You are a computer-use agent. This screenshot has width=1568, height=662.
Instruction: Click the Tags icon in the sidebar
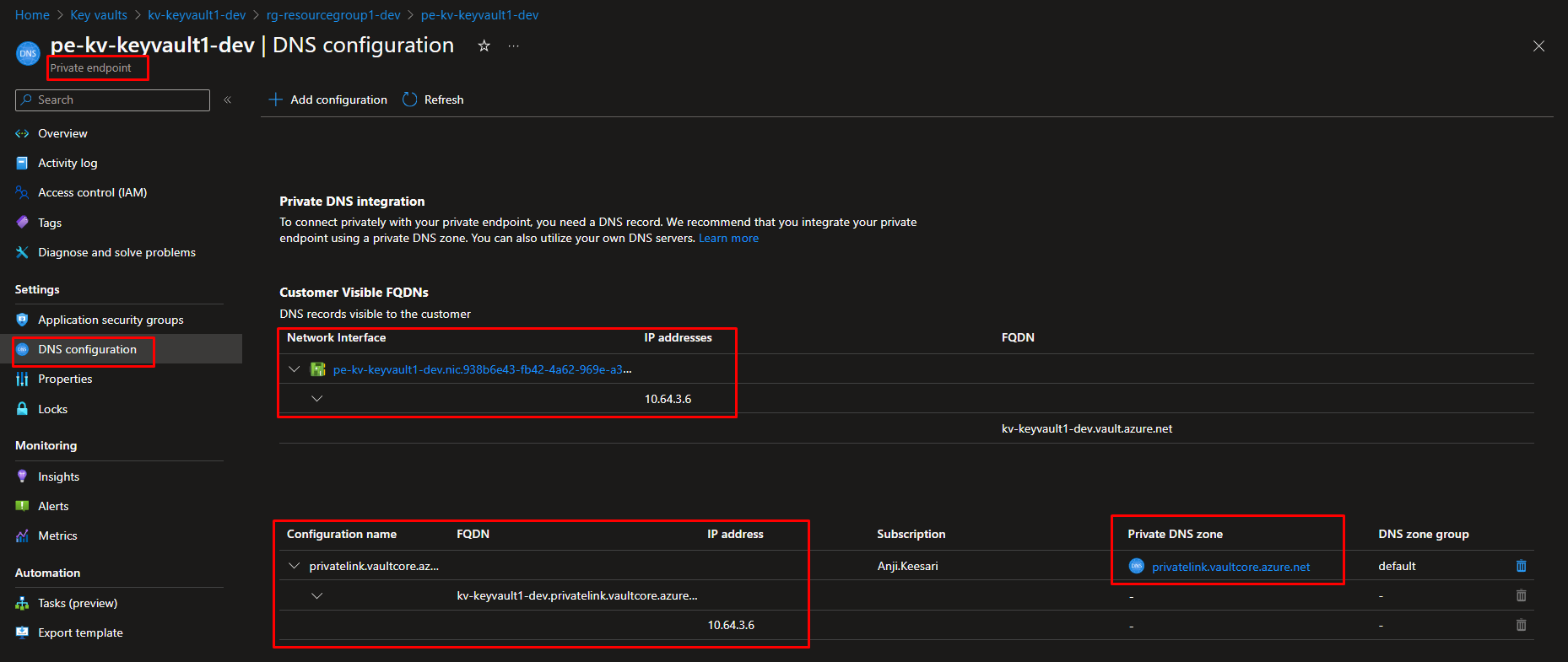click(x=22, y=223)
